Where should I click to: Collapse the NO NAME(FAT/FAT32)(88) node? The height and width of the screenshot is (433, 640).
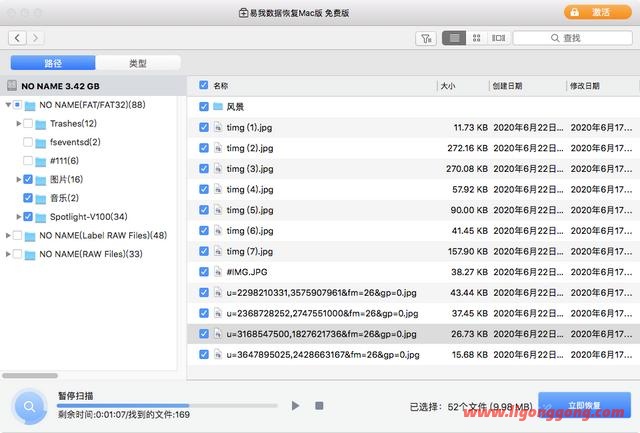(8, 105)
